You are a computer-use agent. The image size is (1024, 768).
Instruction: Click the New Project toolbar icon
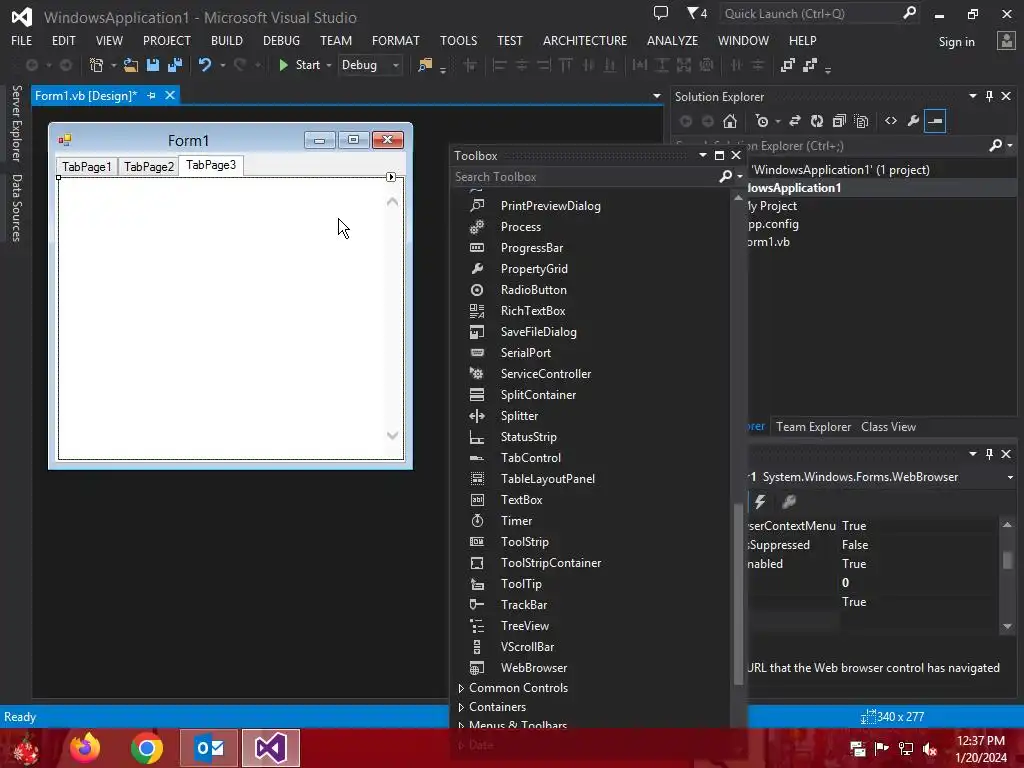click(96, 65)
